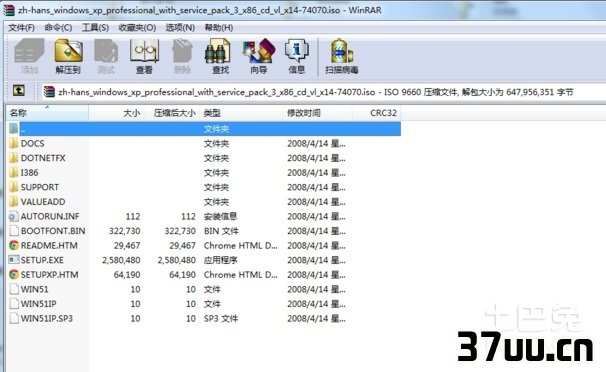This screenshot has height=372, width=606.
Task: Select the DOCS folder name
Action: [32, 144]
